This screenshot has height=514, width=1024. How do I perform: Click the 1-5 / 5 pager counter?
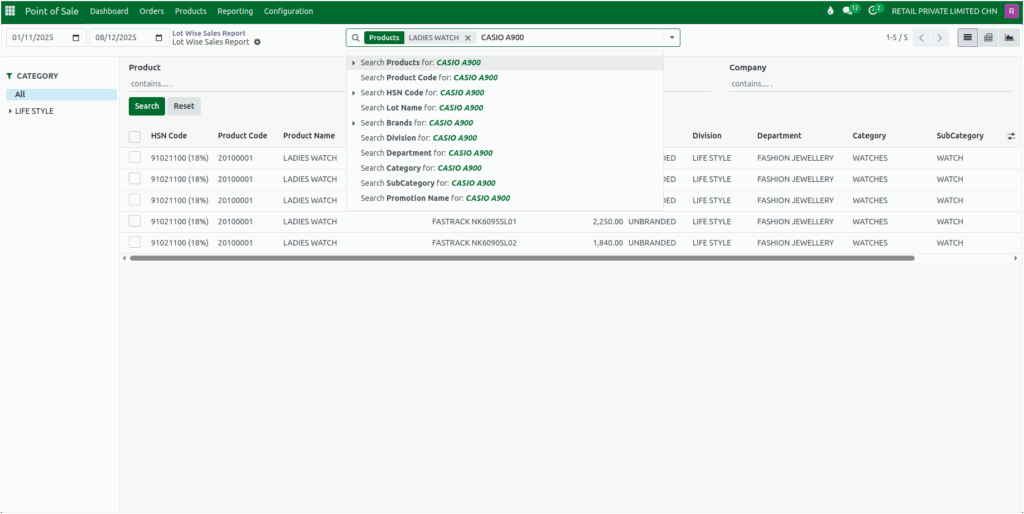tap(897, 38)
